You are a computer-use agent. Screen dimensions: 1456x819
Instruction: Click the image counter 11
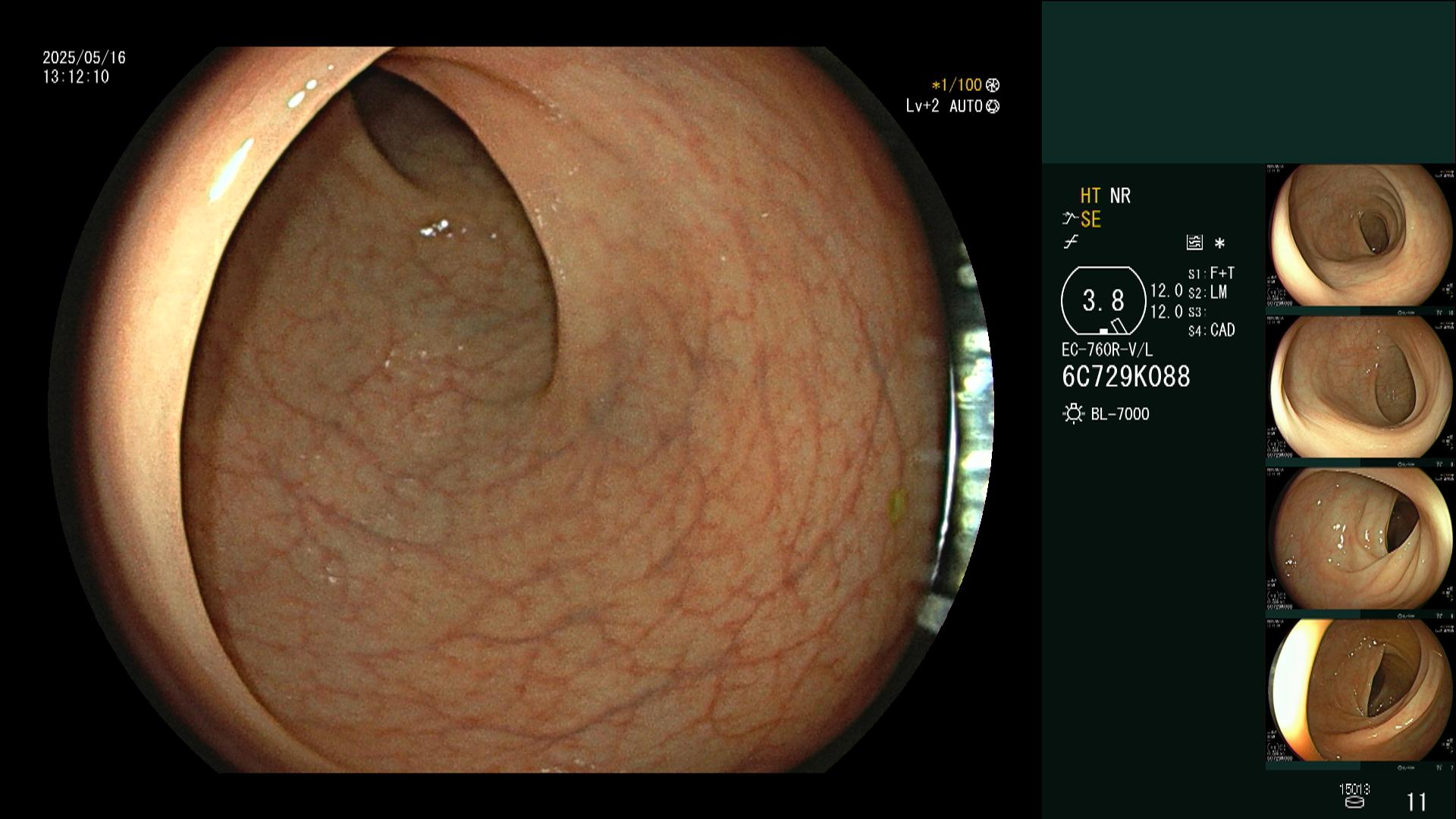[x=1417, y=802]
